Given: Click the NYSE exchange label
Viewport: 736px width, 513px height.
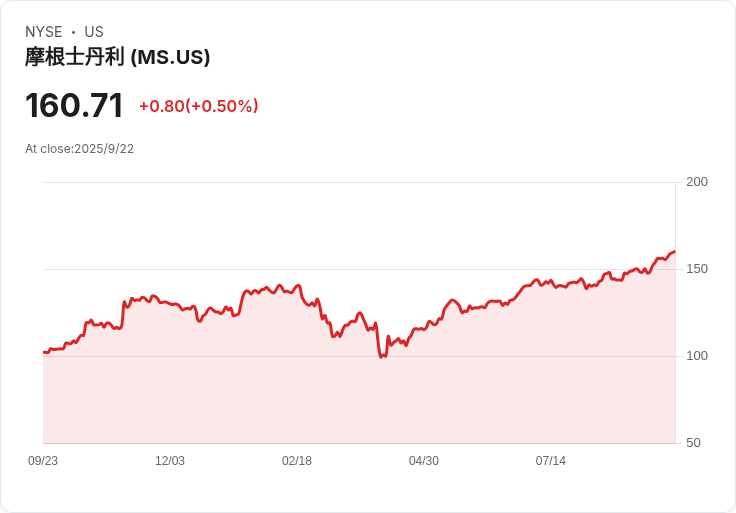Looking at the screenshot, I should 44,32.
